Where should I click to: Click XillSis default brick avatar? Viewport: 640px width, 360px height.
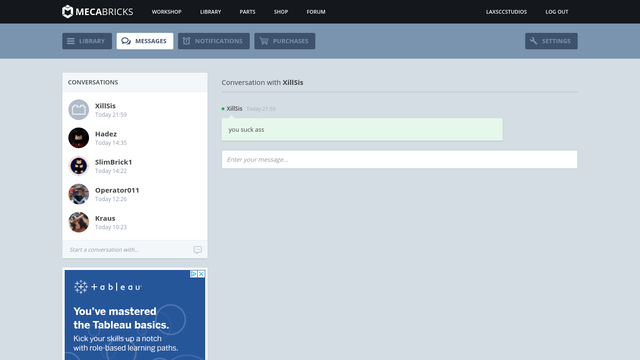[x=78, y=110]
